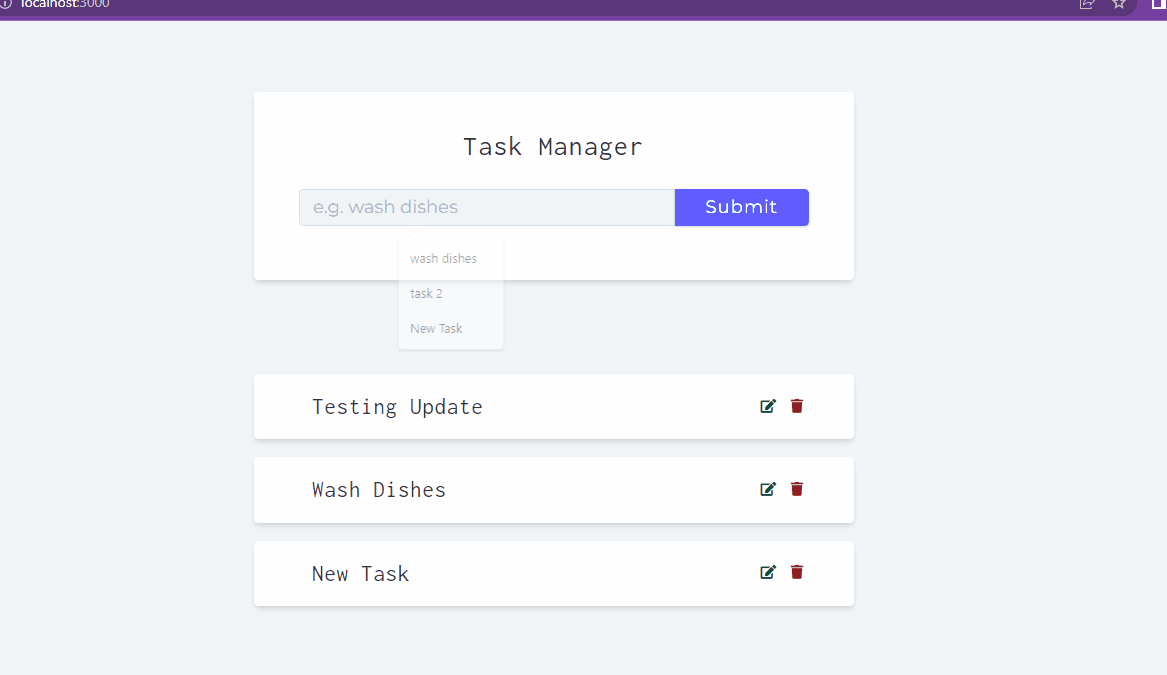Focus the task name input field

click(487, 207)
